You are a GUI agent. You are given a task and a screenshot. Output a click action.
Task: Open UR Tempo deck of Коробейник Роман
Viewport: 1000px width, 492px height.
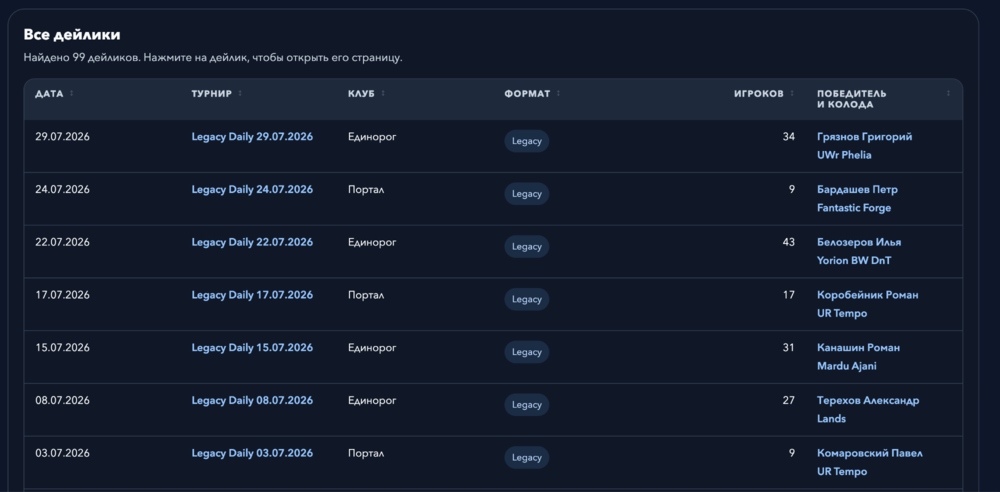pyautogui.click(x=842, y=313)
